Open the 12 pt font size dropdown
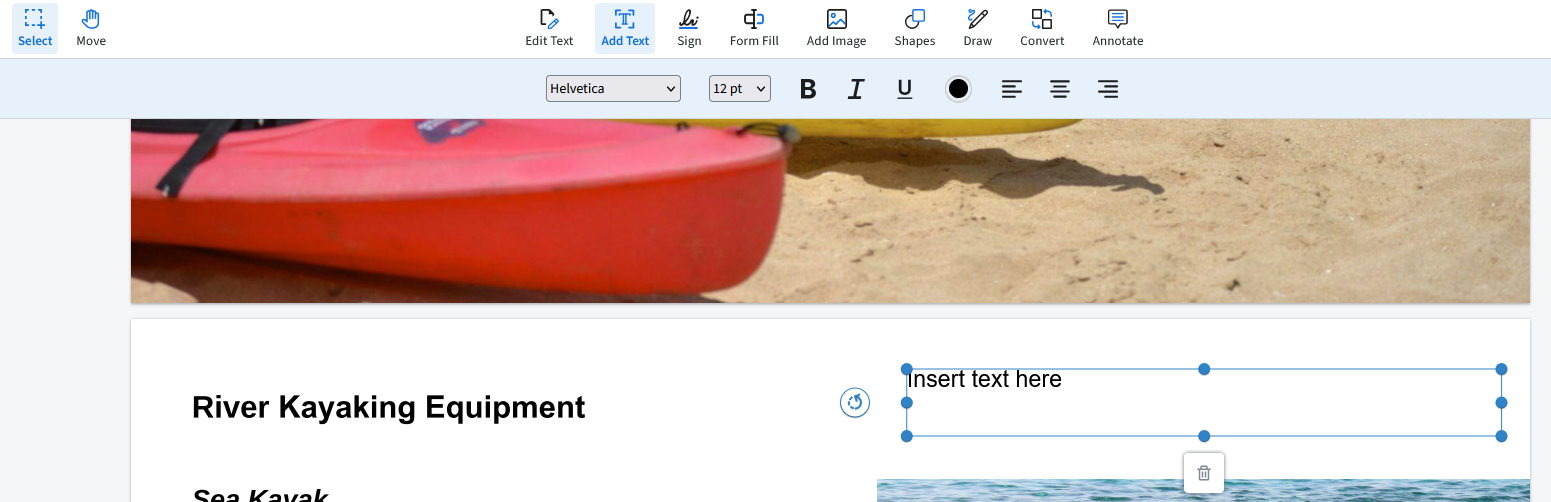The image size is (1551, 502). pyautogui.click(x=740, y=89)
